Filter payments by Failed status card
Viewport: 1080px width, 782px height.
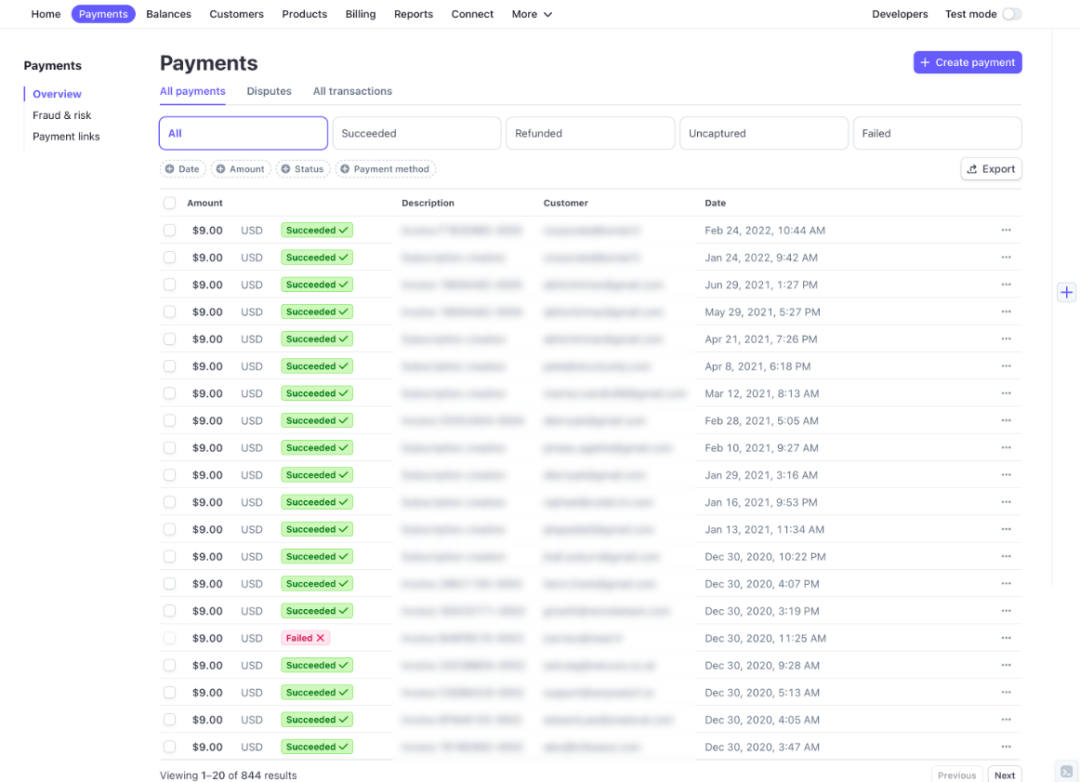[x=937, y=133]
